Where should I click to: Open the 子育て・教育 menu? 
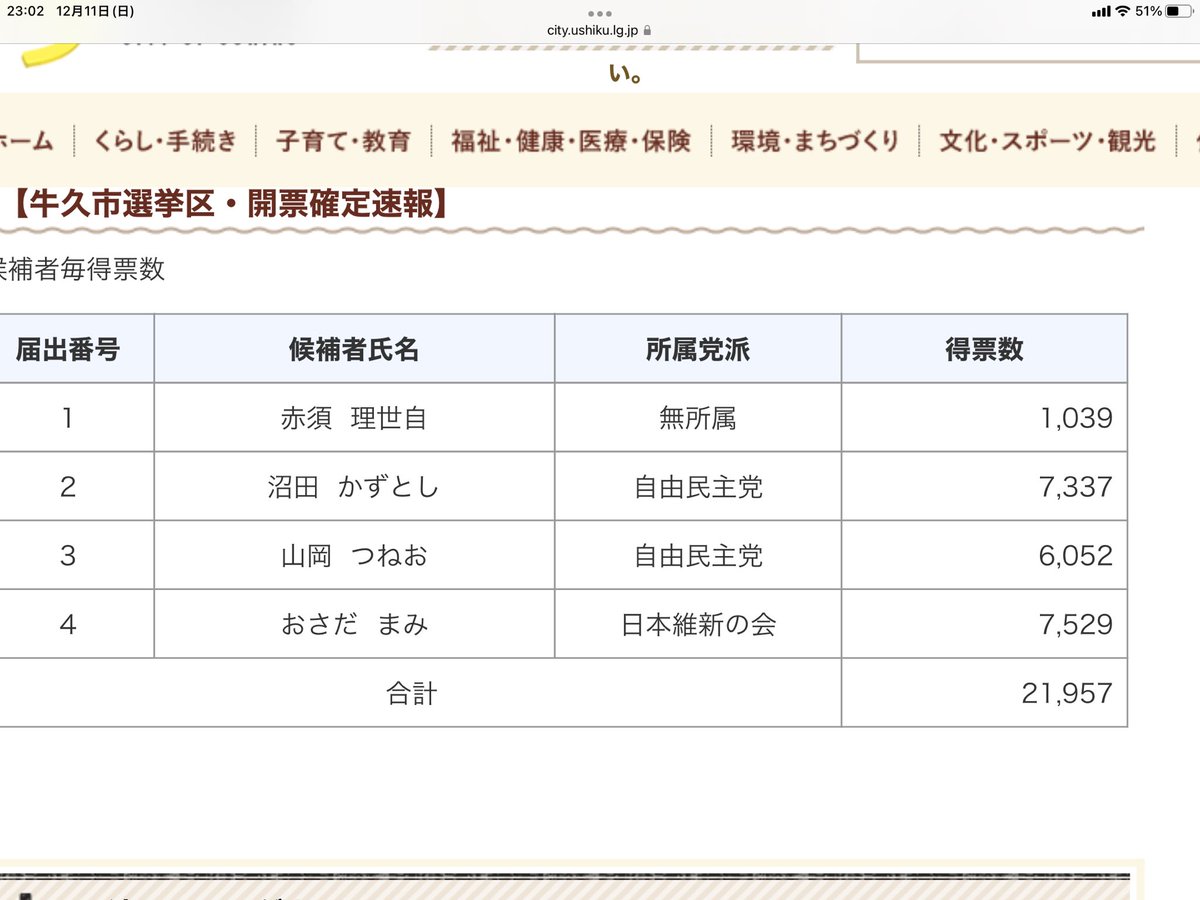(344, 141)
